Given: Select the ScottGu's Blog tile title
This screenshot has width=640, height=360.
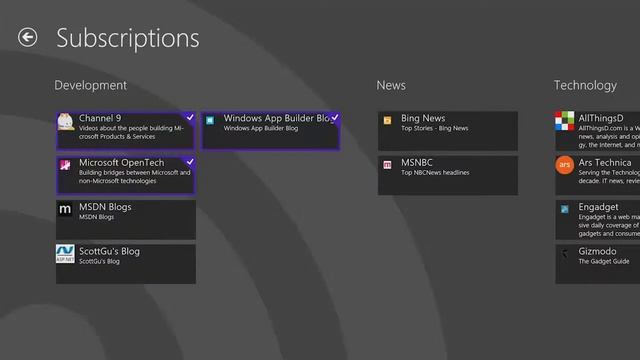Looking at the screenshot, I should coord(109,251).
